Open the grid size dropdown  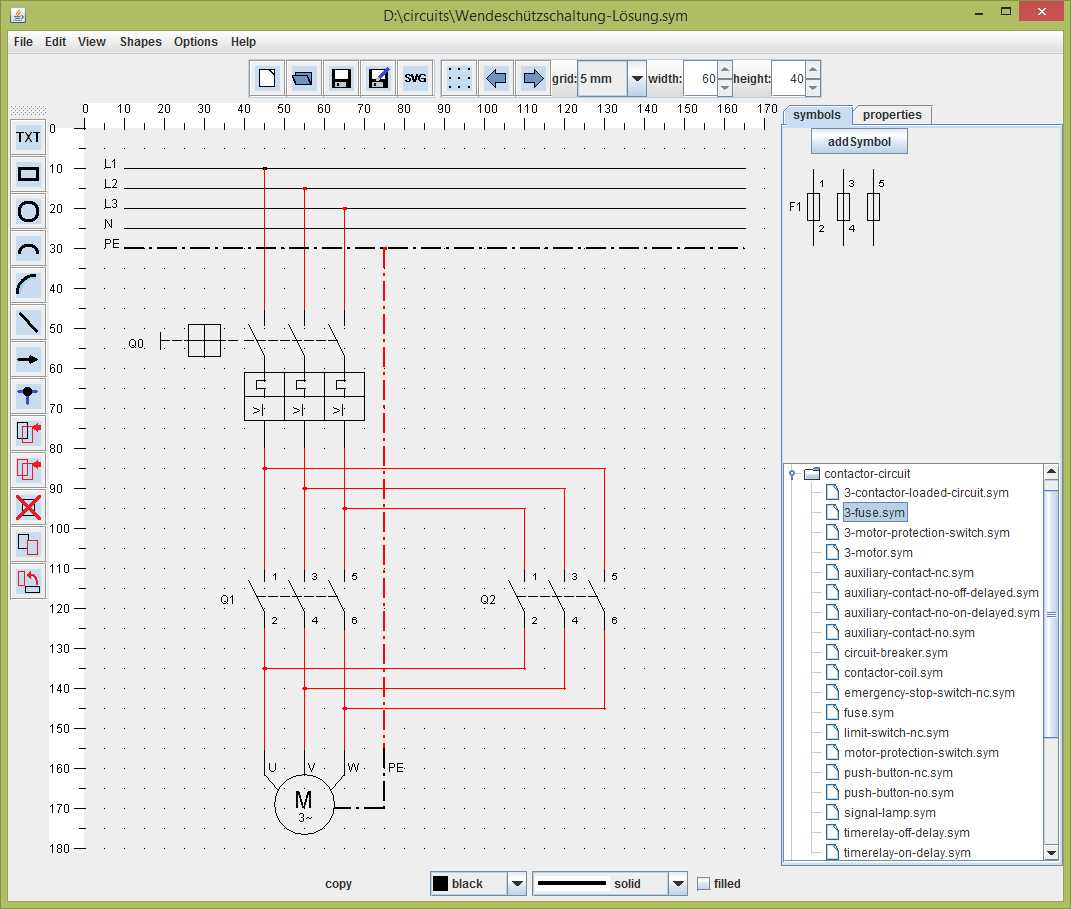pyautogui.click(x=637, y=78)
